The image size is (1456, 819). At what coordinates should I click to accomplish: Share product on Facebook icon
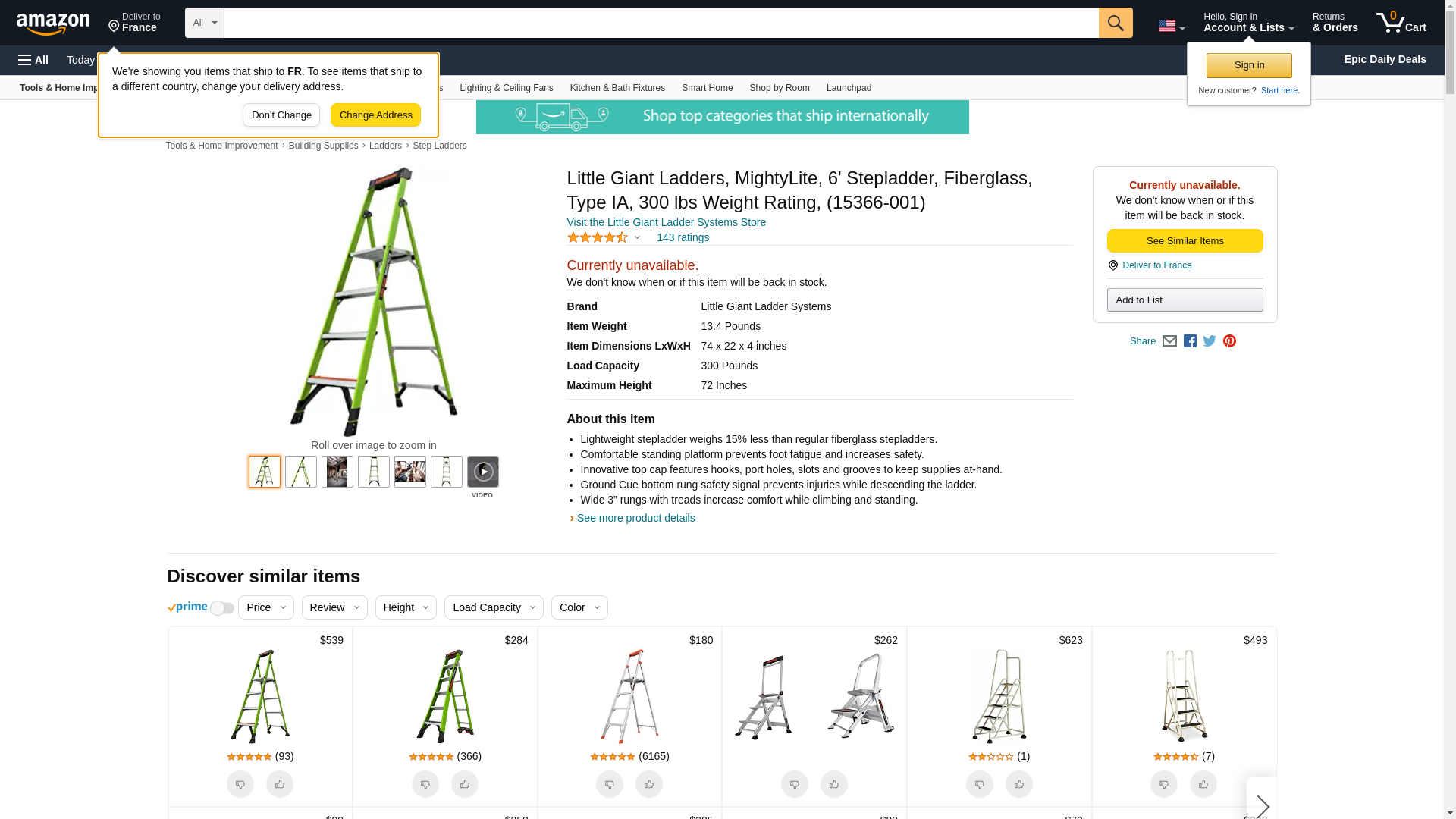click(1190, 341)
